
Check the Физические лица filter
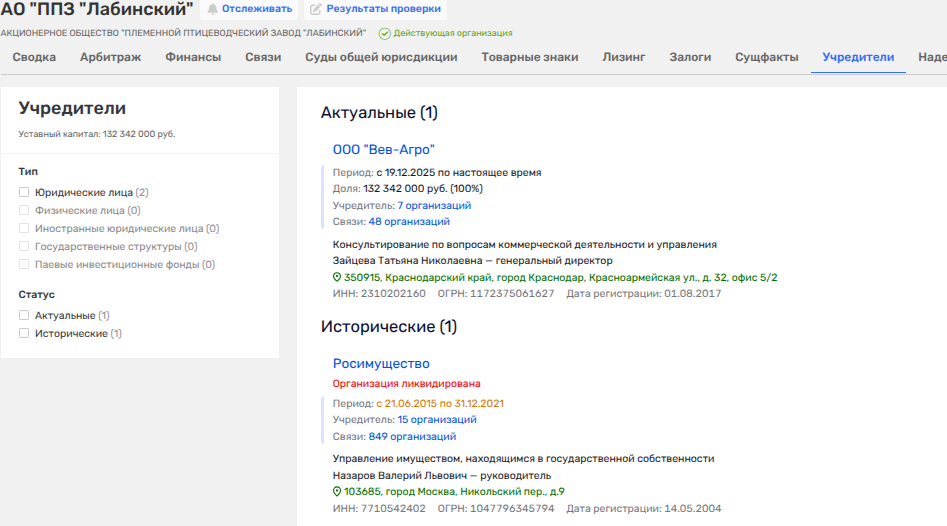tap(24, 210)
